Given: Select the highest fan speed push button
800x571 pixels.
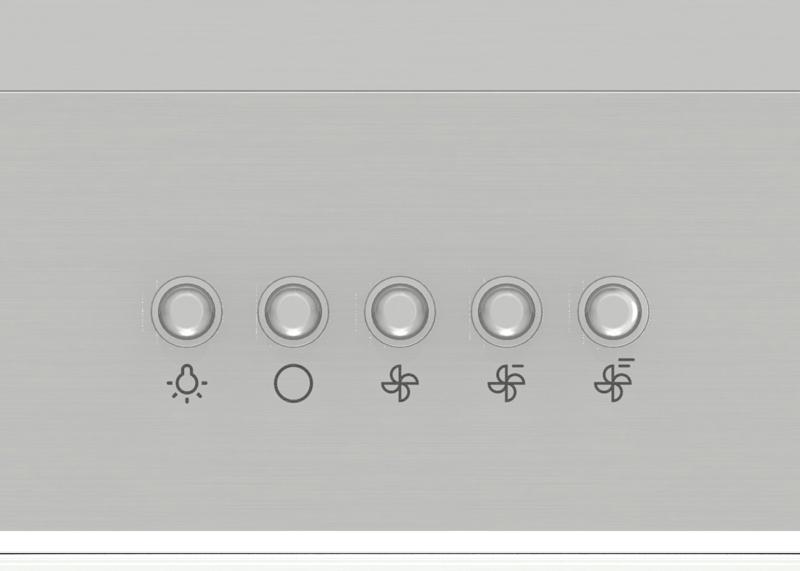Looking at the screenshot, I should [613, 311].
